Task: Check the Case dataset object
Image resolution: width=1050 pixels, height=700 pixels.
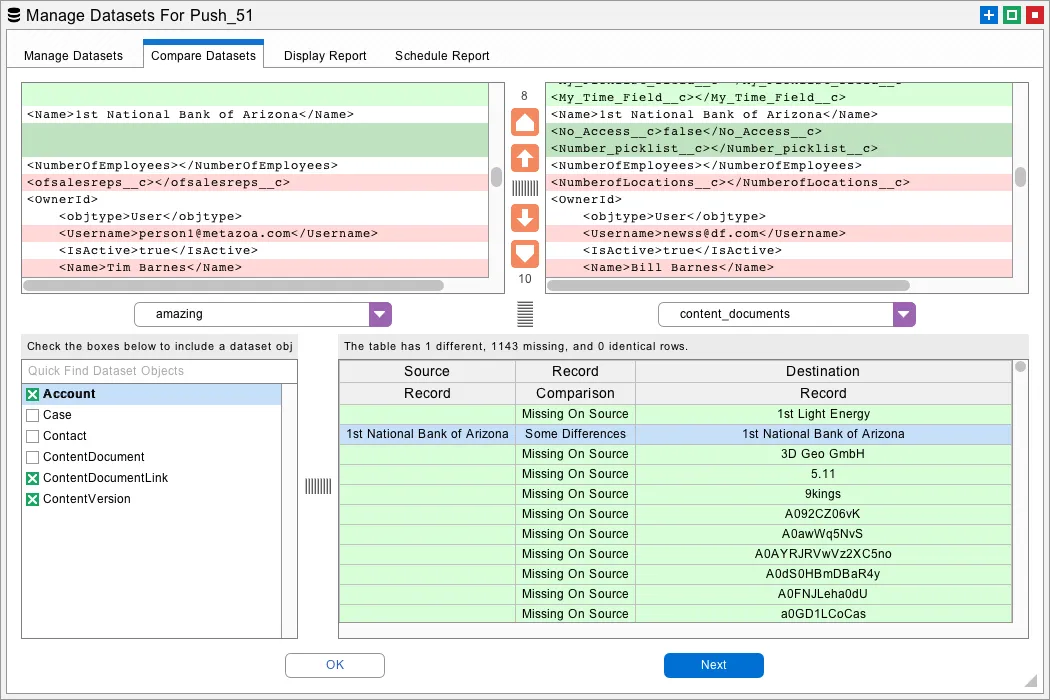Action: pyautogui.click(x=33, y=415)
